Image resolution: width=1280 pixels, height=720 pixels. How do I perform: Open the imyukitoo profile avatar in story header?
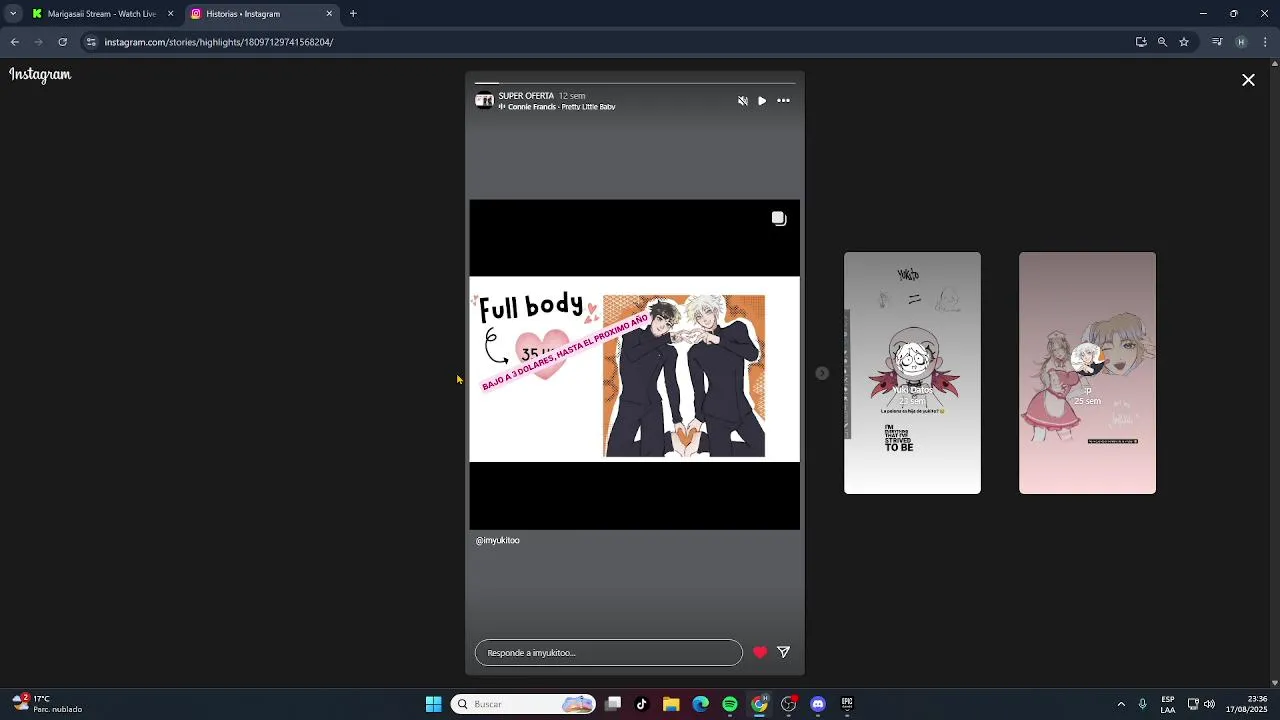[484, 101]
